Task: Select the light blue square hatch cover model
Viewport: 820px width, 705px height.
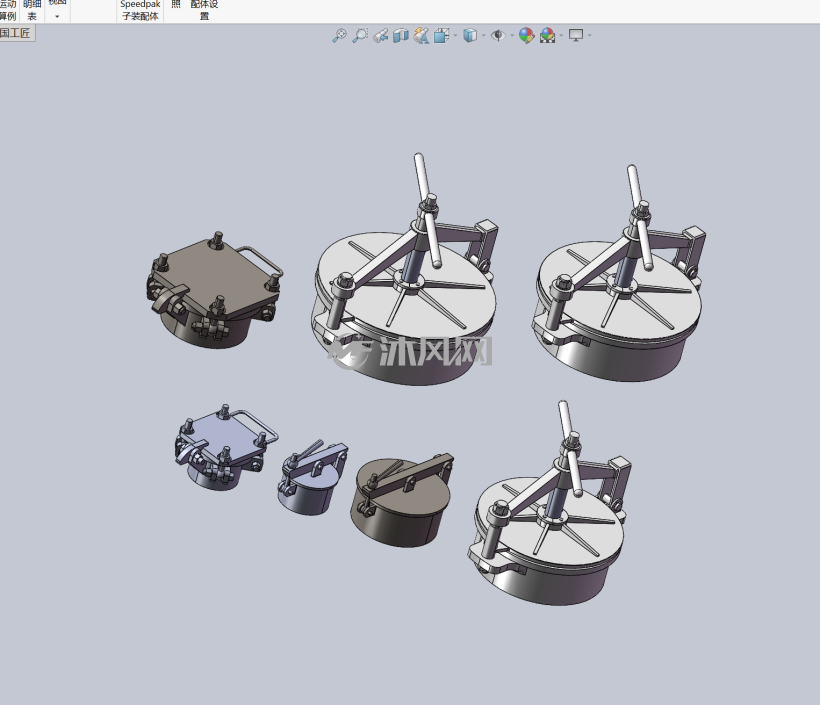Action: [x=225, y=447]
